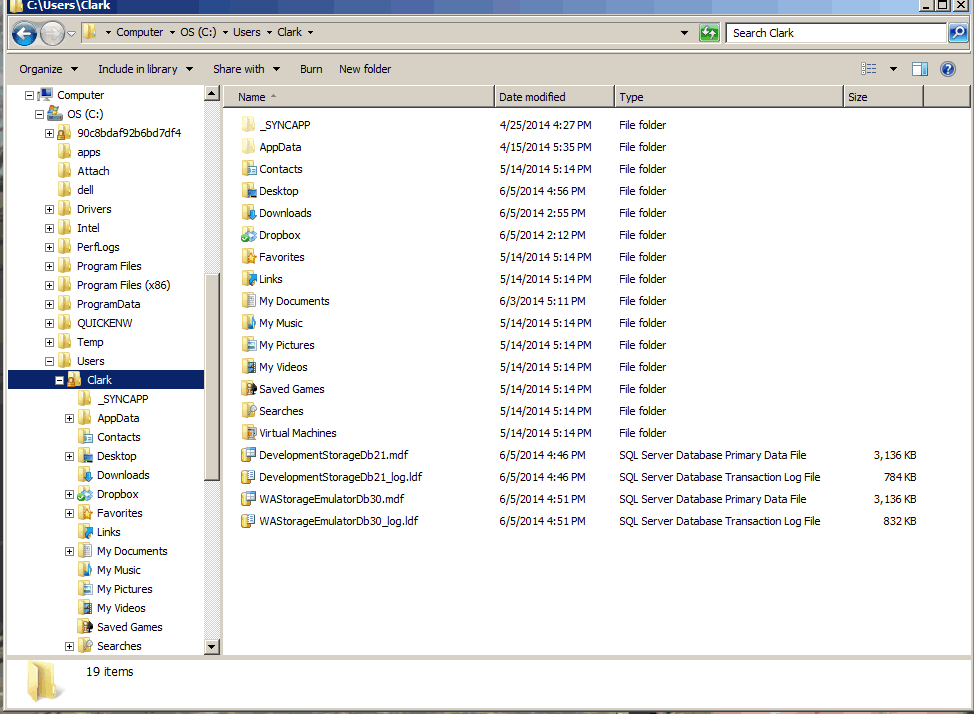Click the green Refresh icon in address bar
Image resolution: width=974 pixels, height=714 pixels.
[709, 33]
